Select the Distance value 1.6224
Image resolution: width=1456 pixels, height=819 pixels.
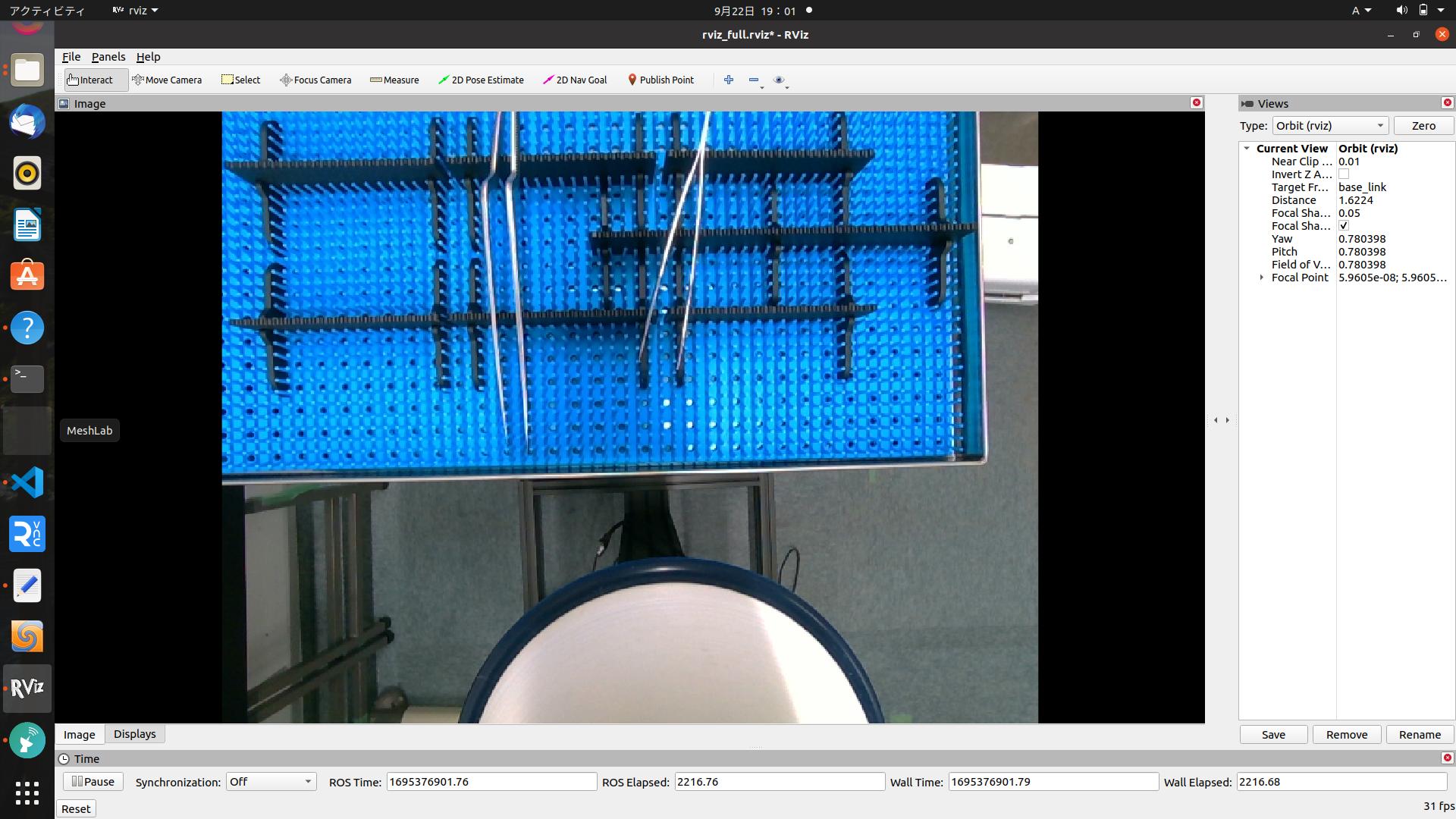(x=1356, y=200)
